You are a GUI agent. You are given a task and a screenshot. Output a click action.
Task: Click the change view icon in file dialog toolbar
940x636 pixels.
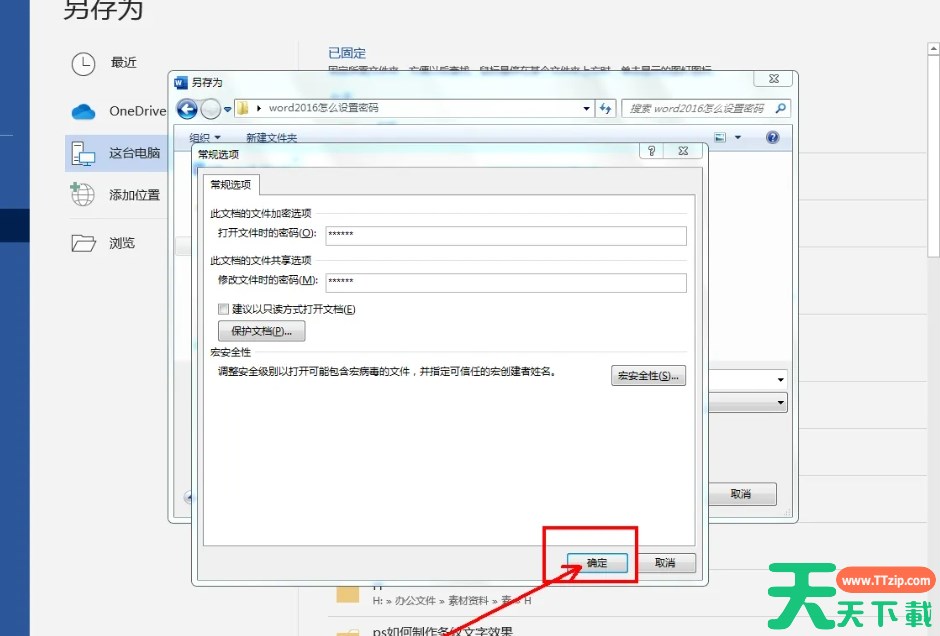pyautogui.click(x=720, y=137)
